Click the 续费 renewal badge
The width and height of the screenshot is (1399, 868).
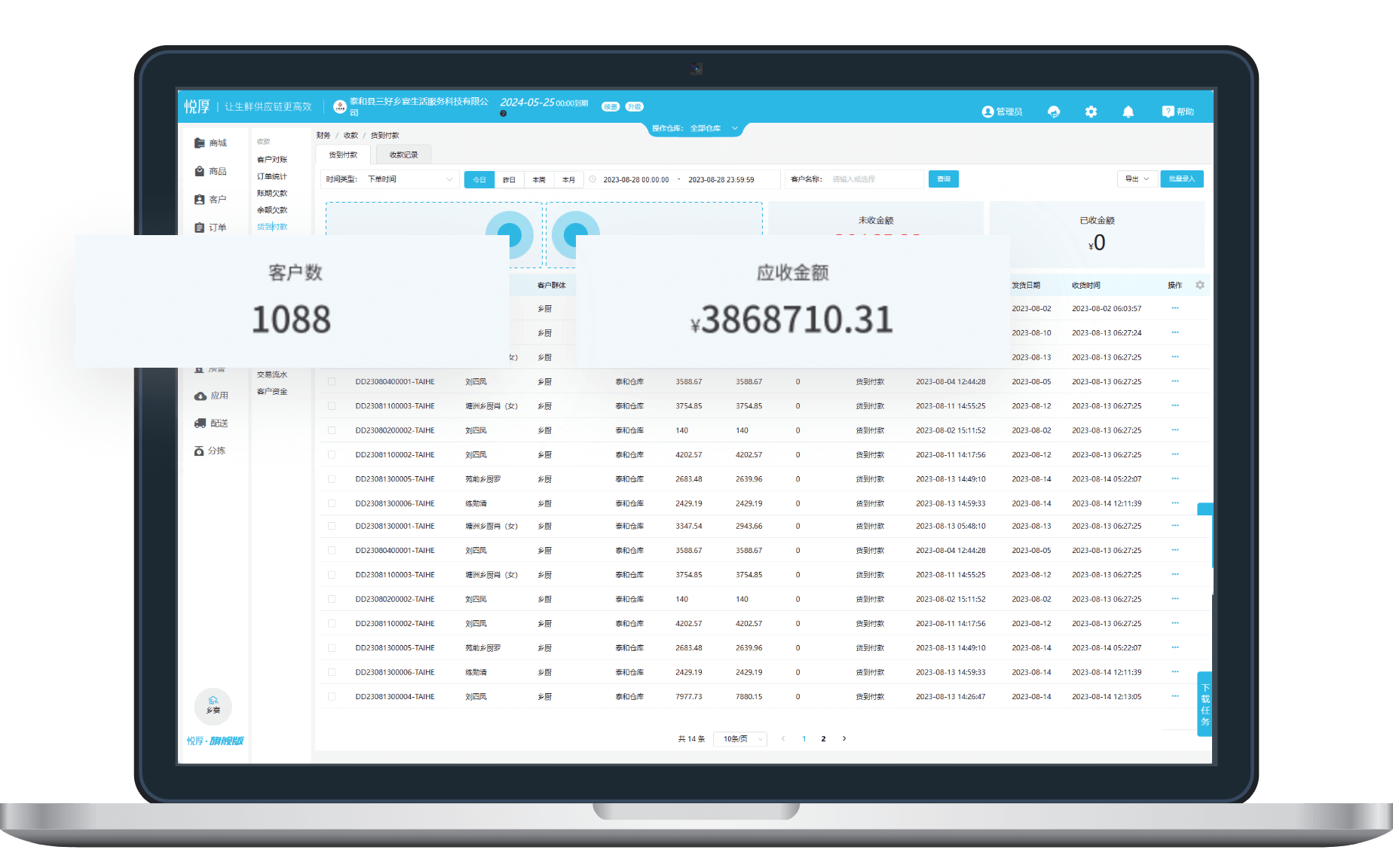tap(611, 106)
